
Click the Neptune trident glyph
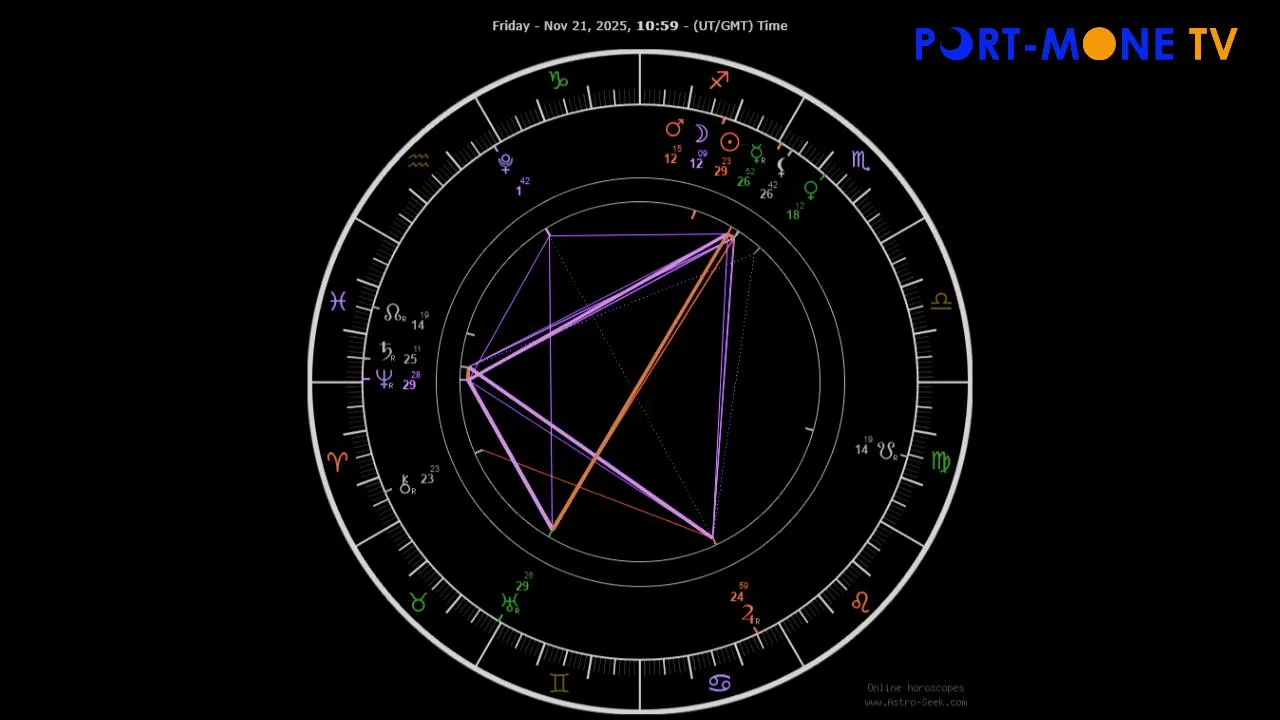(x=384, y=379)
